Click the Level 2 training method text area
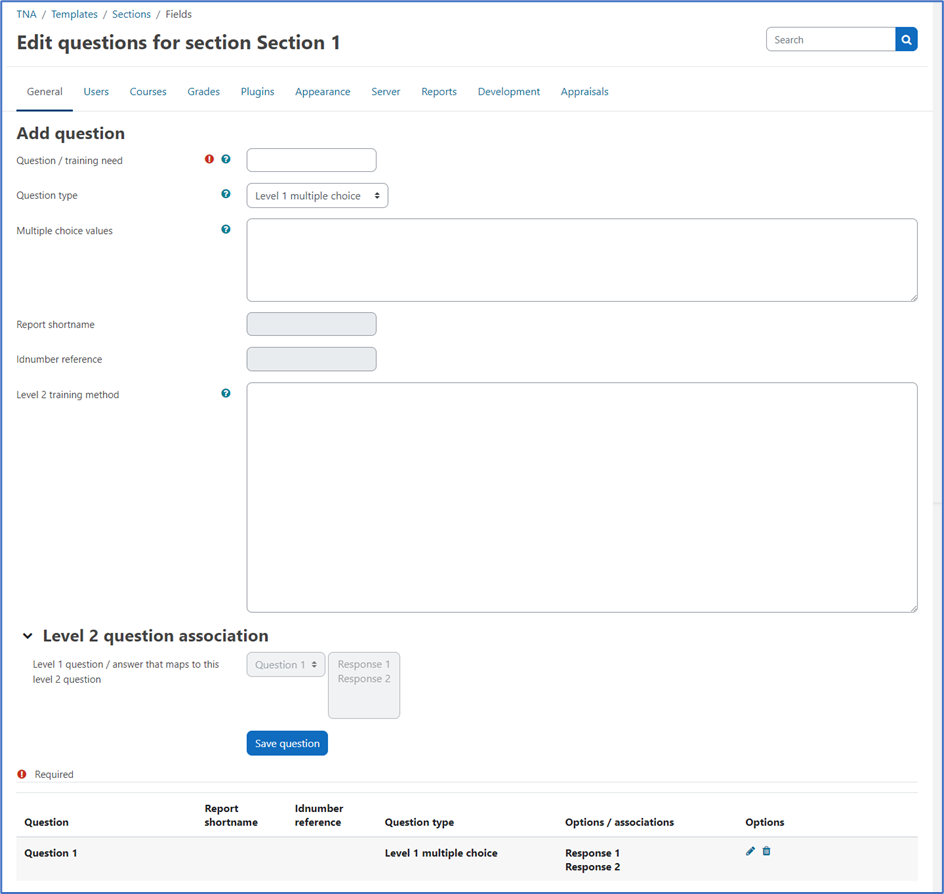The height and width of the screenshot is (894, 944). 582,497
